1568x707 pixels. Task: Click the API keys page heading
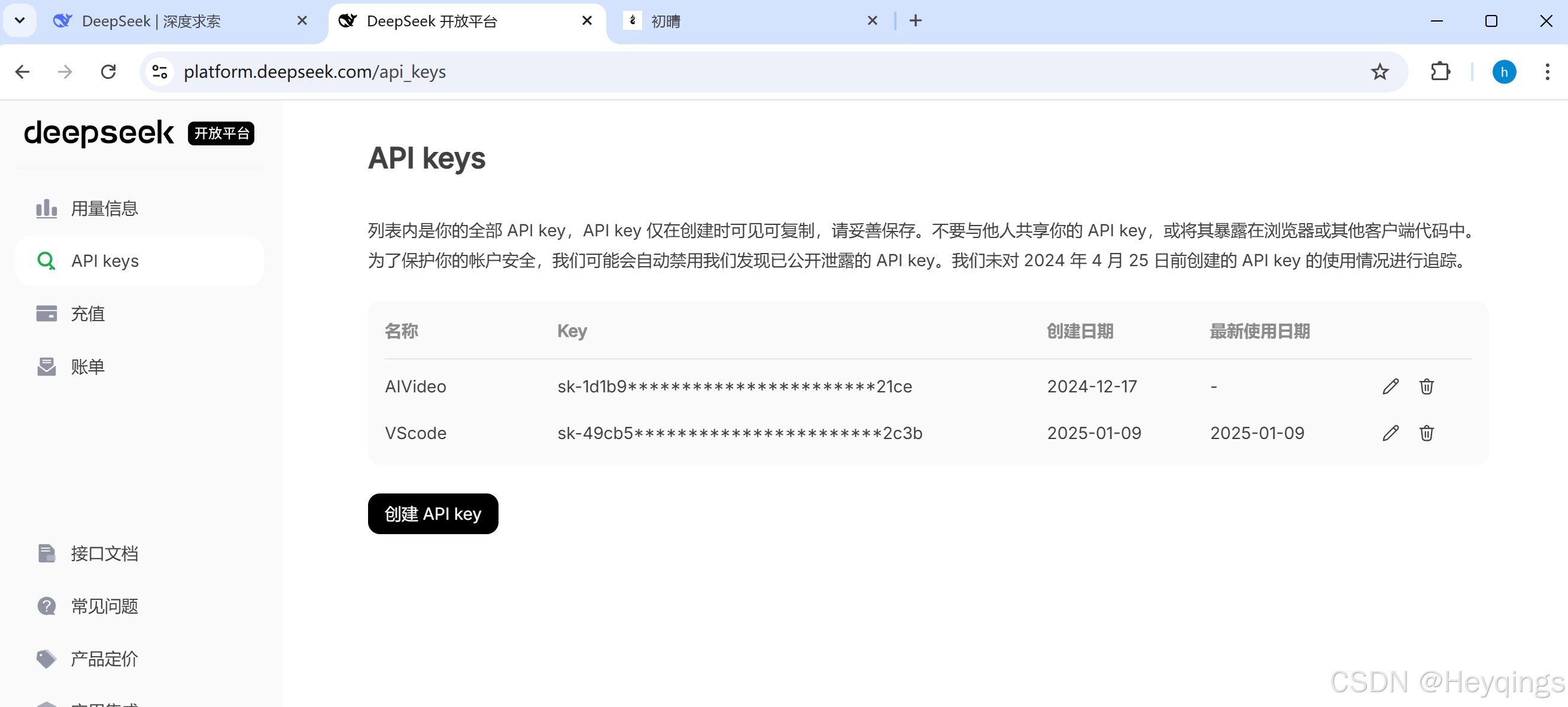(x=426, y=158)
